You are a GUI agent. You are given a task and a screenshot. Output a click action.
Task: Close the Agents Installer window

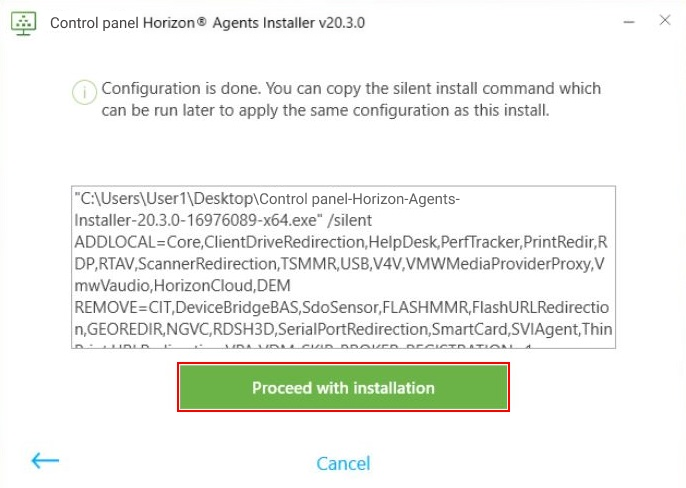[664, 21]
